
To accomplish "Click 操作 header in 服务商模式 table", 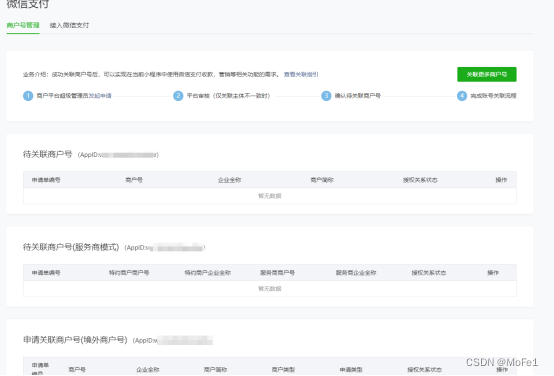I will click(x=493, y=272).
